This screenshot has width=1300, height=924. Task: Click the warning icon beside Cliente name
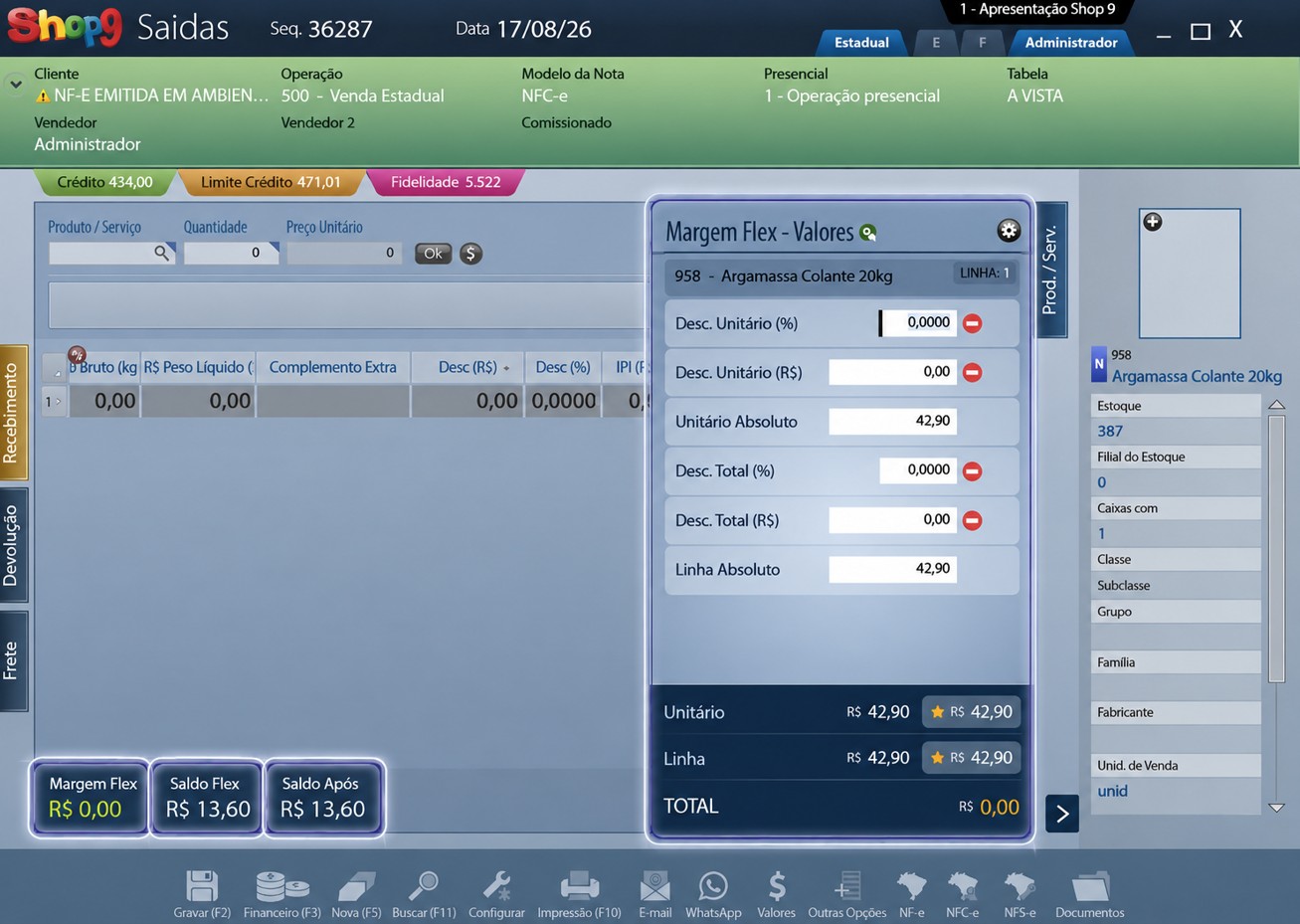43,96
